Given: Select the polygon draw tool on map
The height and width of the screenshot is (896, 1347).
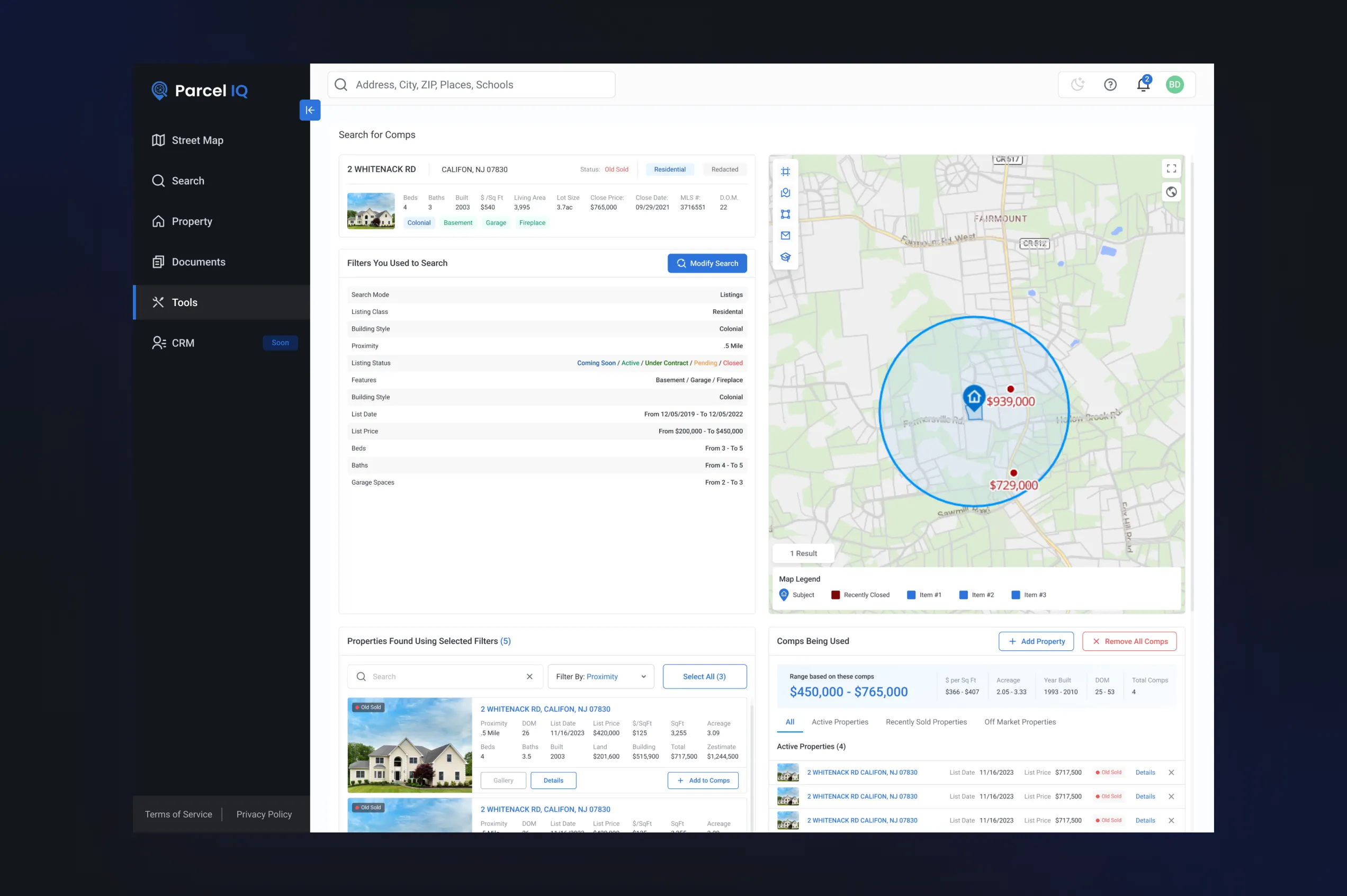Looking at the screenshot, I should click(785, 214).
